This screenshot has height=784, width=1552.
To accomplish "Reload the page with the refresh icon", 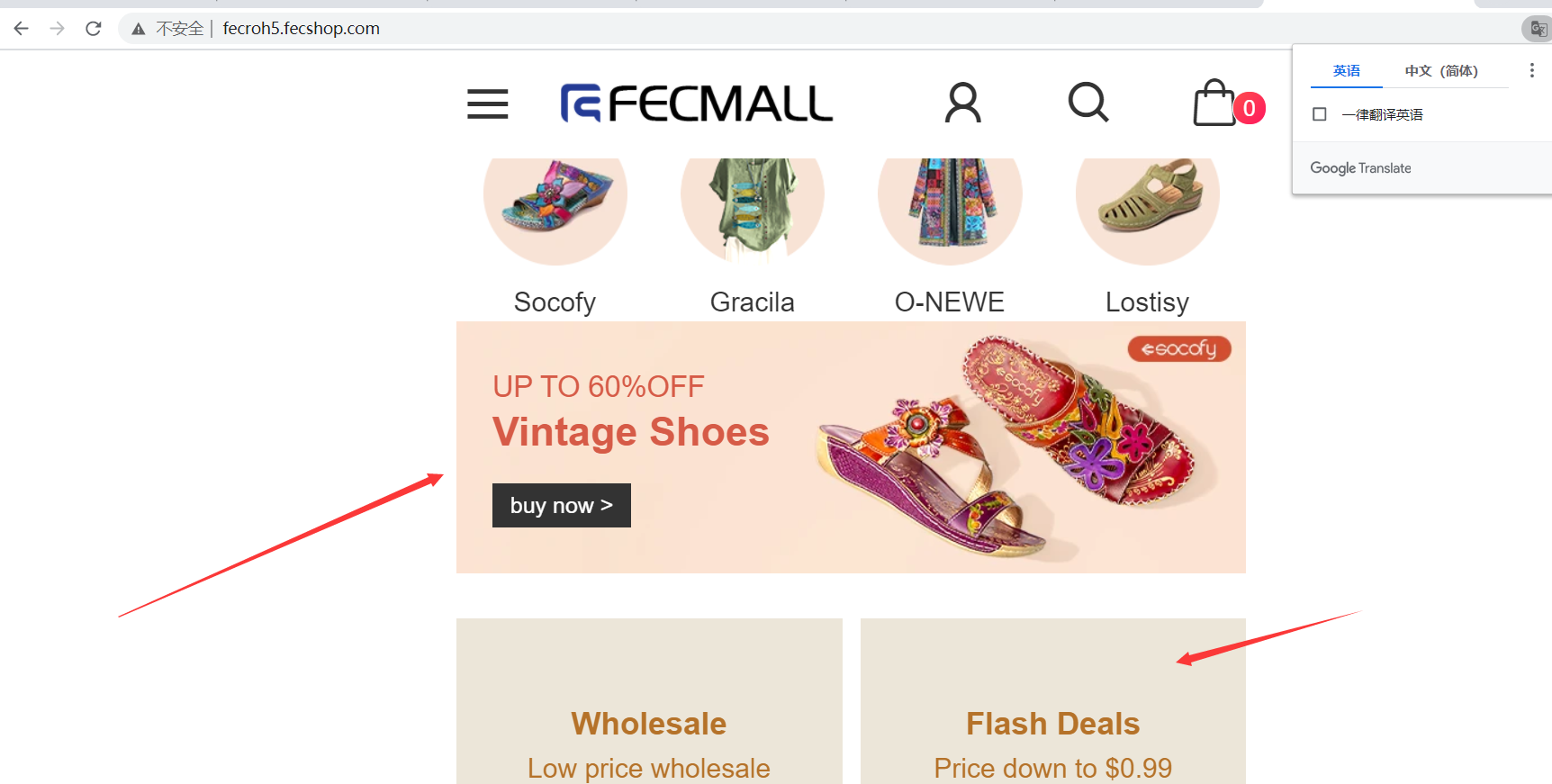I will click(94, 29).
